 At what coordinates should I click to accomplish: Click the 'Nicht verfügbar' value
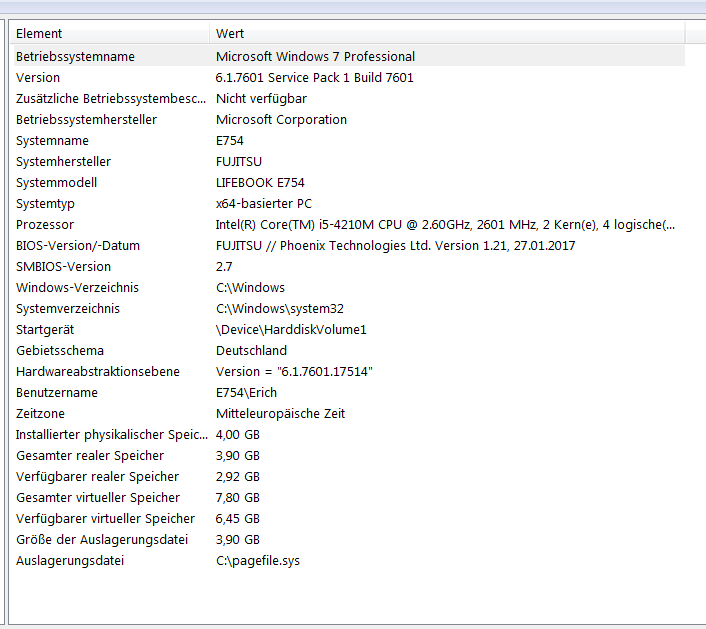click(261, 99)
